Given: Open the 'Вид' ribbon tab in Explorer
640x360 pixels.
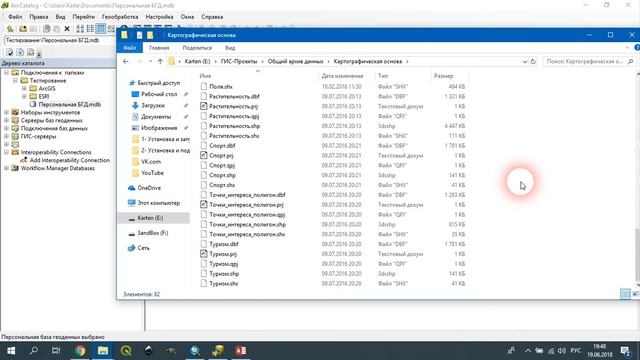Looking at the screenshot, I should pos(230,48).
